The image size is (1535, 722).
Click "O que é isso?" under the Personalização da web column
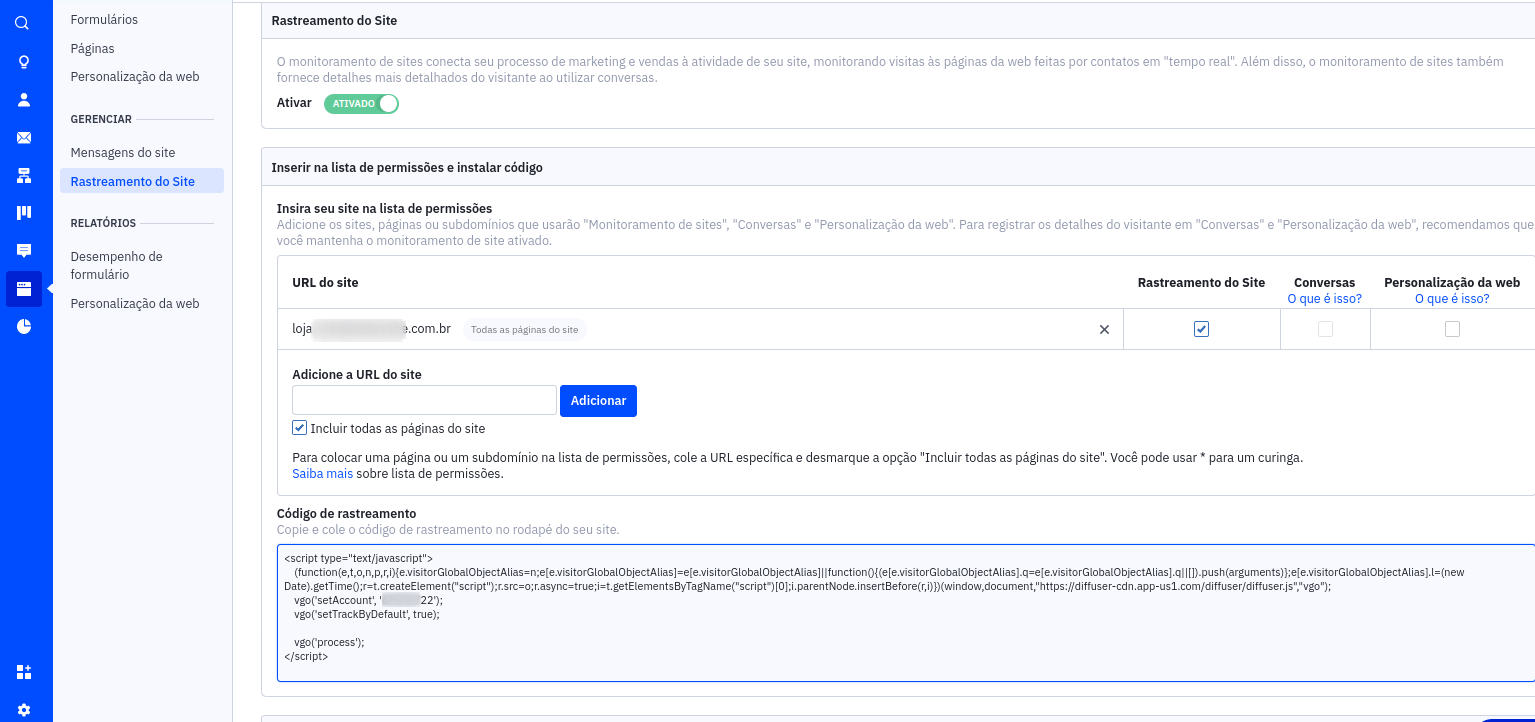[1452, 299]
